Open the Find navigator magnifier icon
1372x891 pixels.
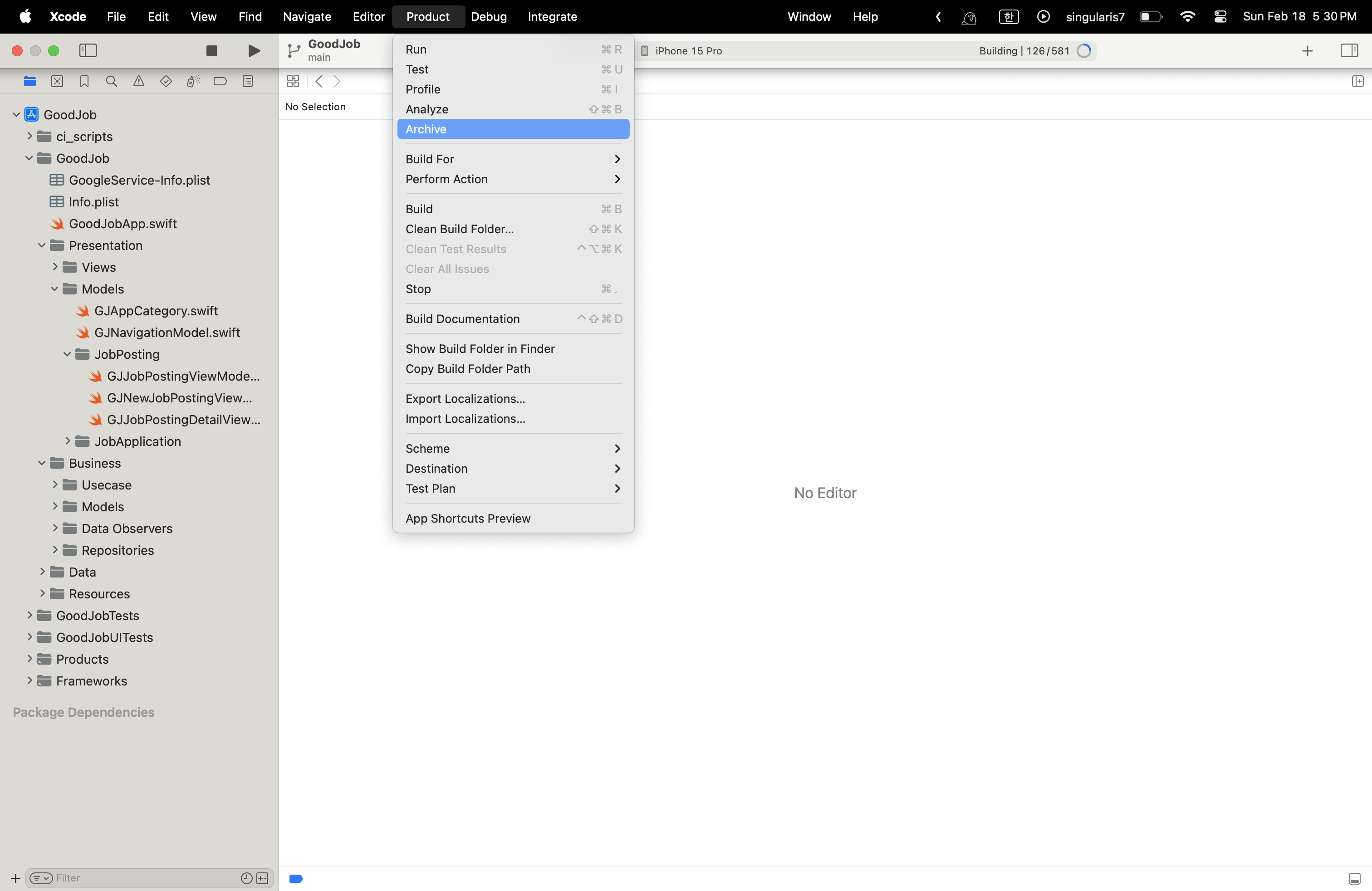[x=111, y=81]
